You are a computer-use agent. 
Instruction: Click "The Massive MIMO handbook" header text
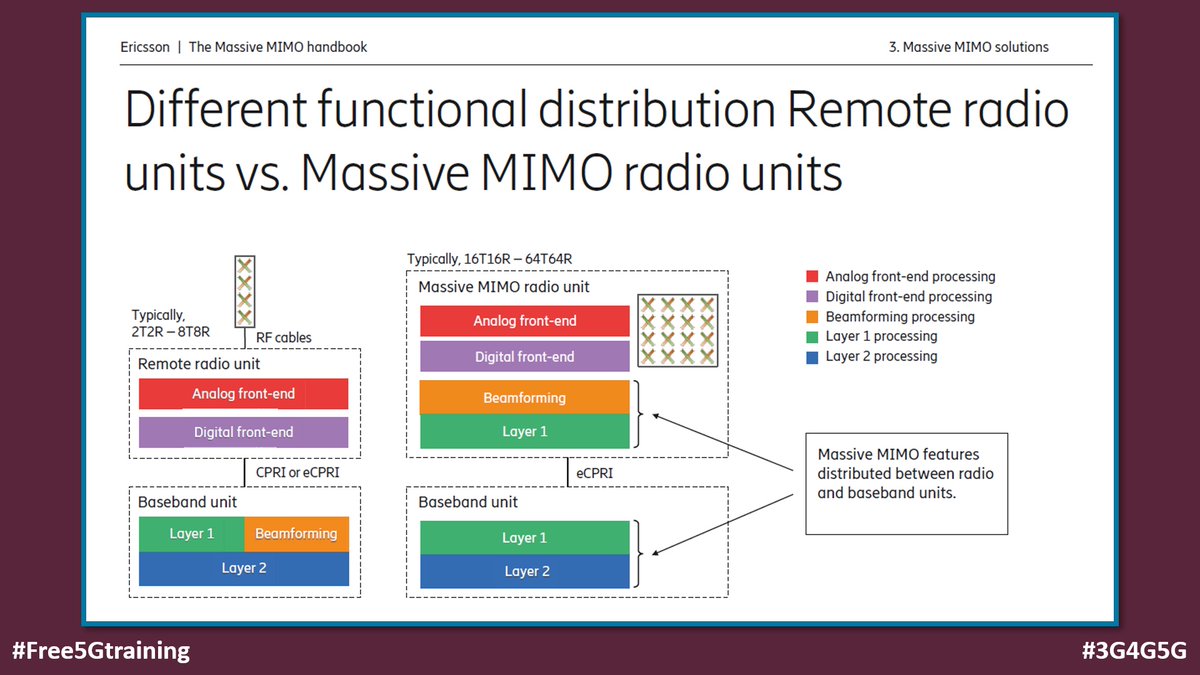(x=280, y=47)
